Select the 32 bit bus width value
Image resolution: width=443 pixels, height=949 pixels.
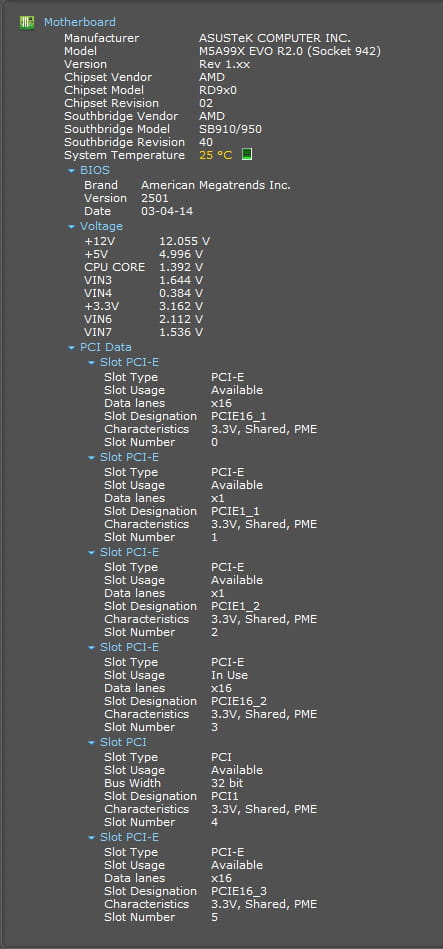point(227,784)
